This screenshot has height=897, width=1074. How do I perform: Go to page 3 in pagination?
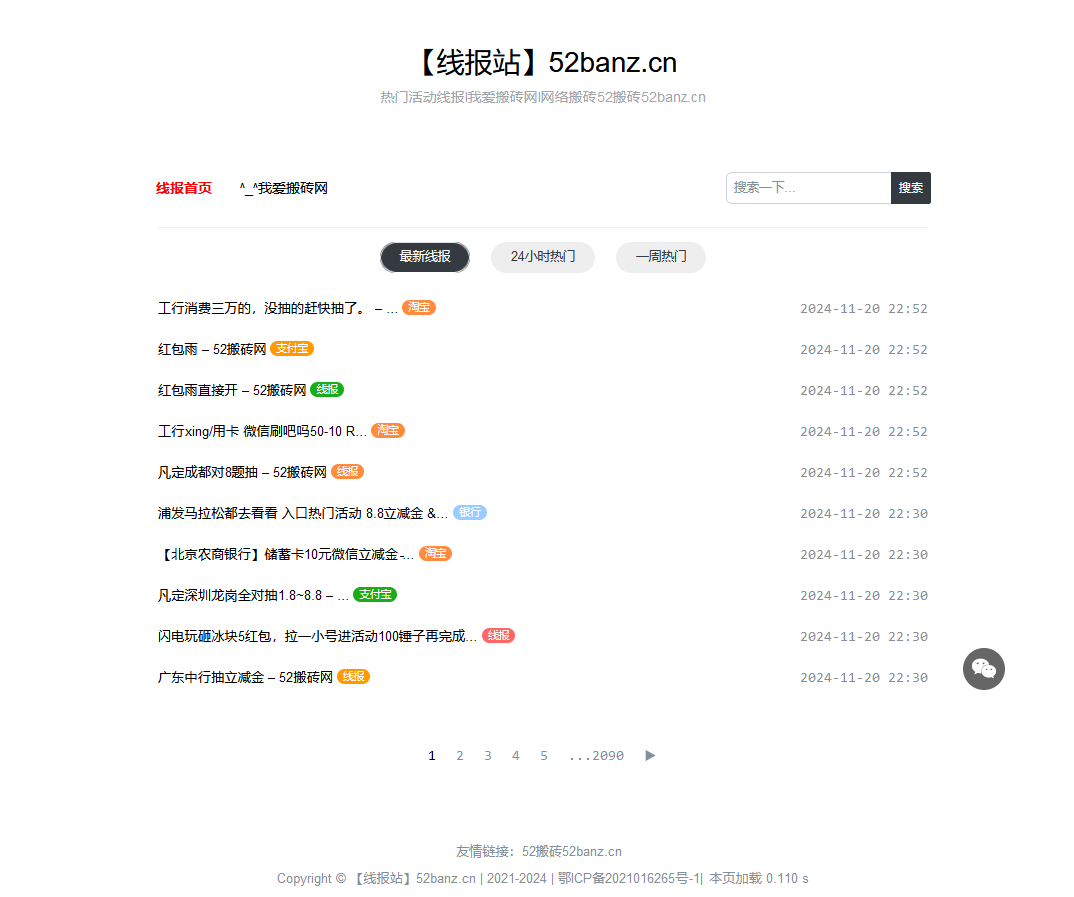(x=488, y=755)
